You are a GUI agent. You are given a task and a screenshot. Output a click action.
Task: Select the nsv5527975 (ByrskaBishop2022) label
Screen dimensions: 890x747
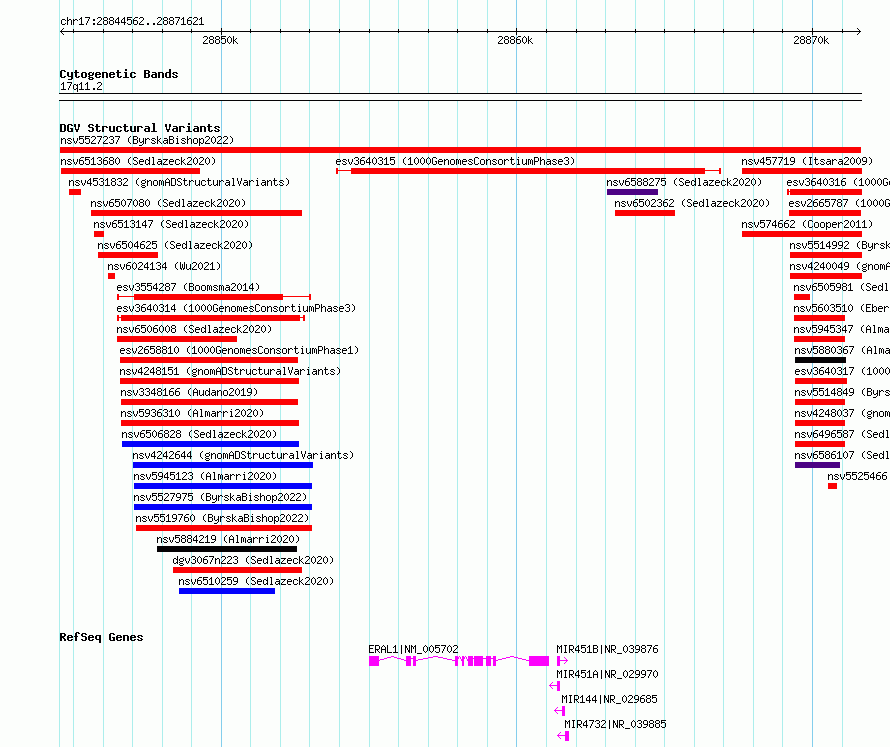[x=220, y=497]
